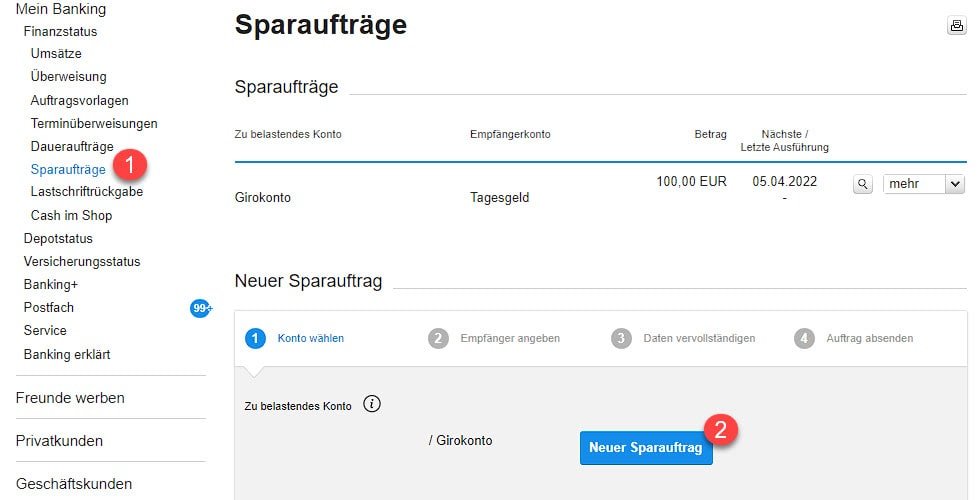Viewport: 979px width, 500px height.
Task: Click the Postfach 99+ notification badge
Action: tap(201, 308)
